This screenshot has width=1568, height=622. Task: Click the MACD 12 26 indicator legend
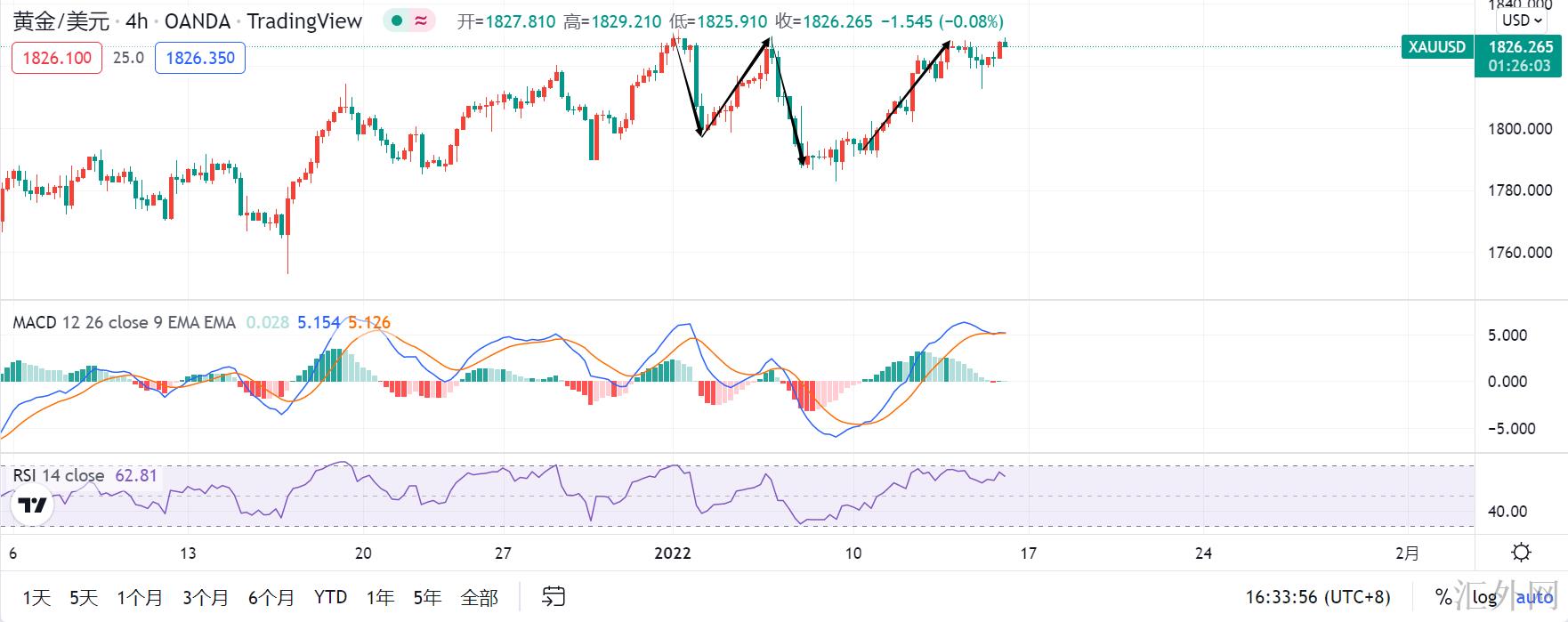(124, 322)
